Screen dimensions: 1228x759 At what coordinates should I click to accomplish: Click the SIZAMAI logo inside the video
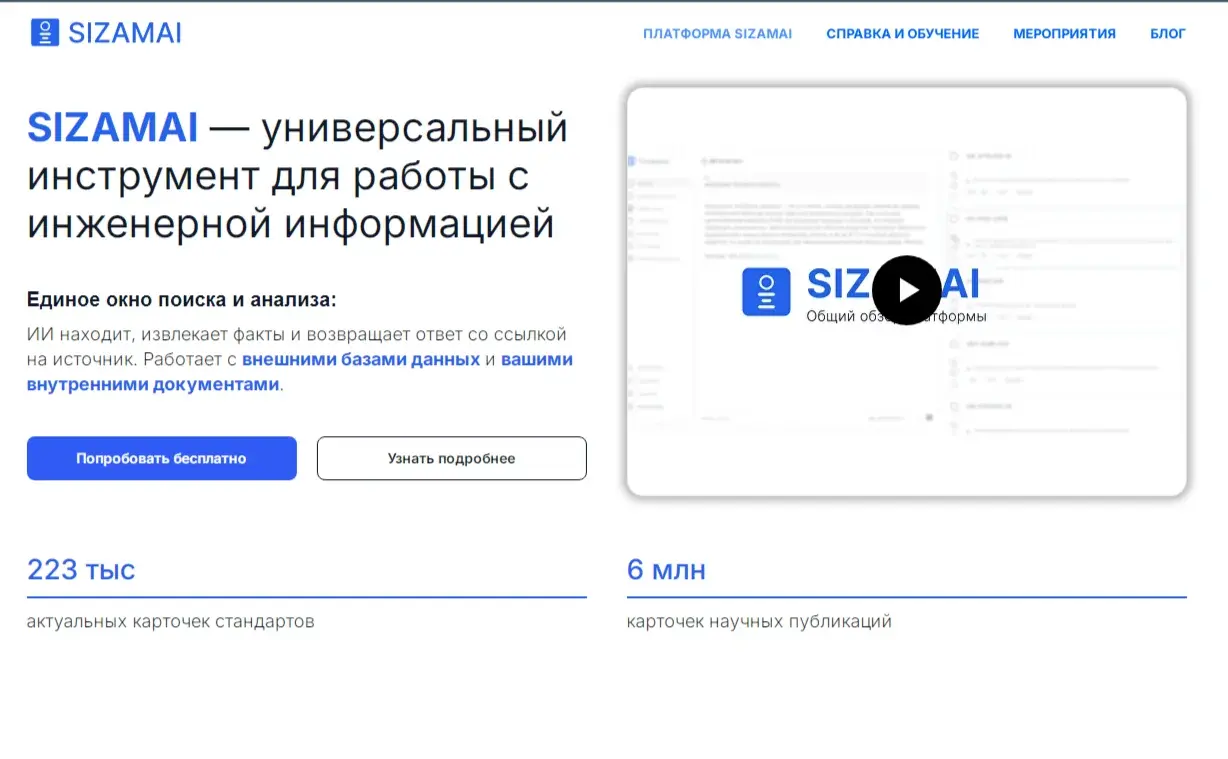click(766, 292)
